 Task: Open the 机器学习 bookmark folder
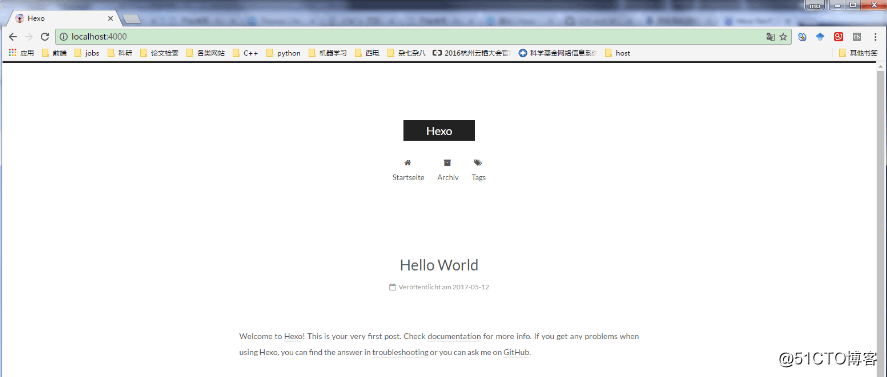(328, 53)
